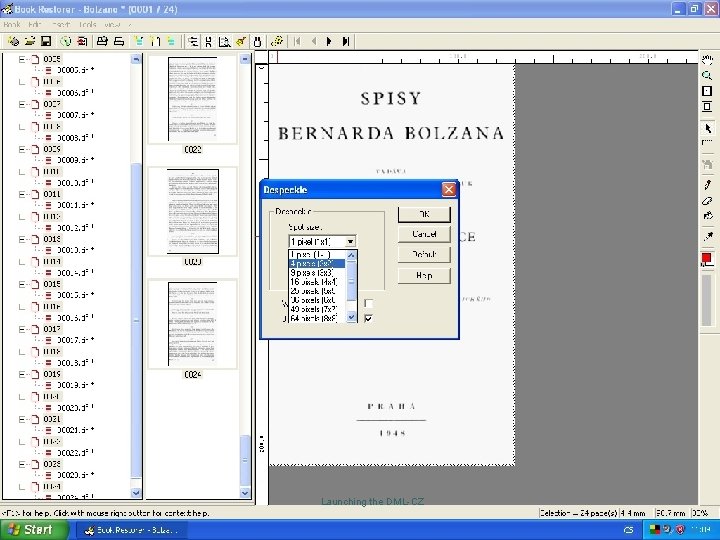This screenshot has height=540, width=720.
Task: Select the eyedropper color picker tool
Action: pos(708,237)
